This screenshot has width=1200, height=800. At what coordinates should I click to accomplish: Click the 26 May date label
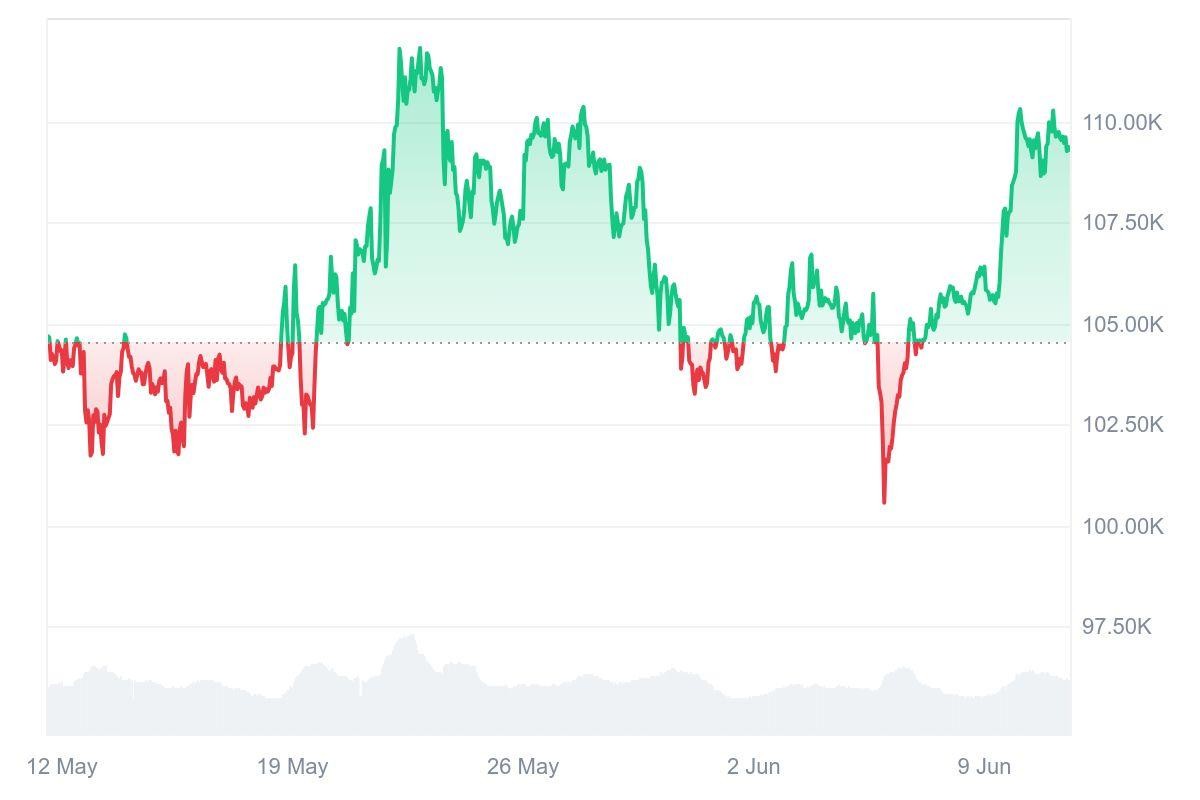click(x=522, y=767)
